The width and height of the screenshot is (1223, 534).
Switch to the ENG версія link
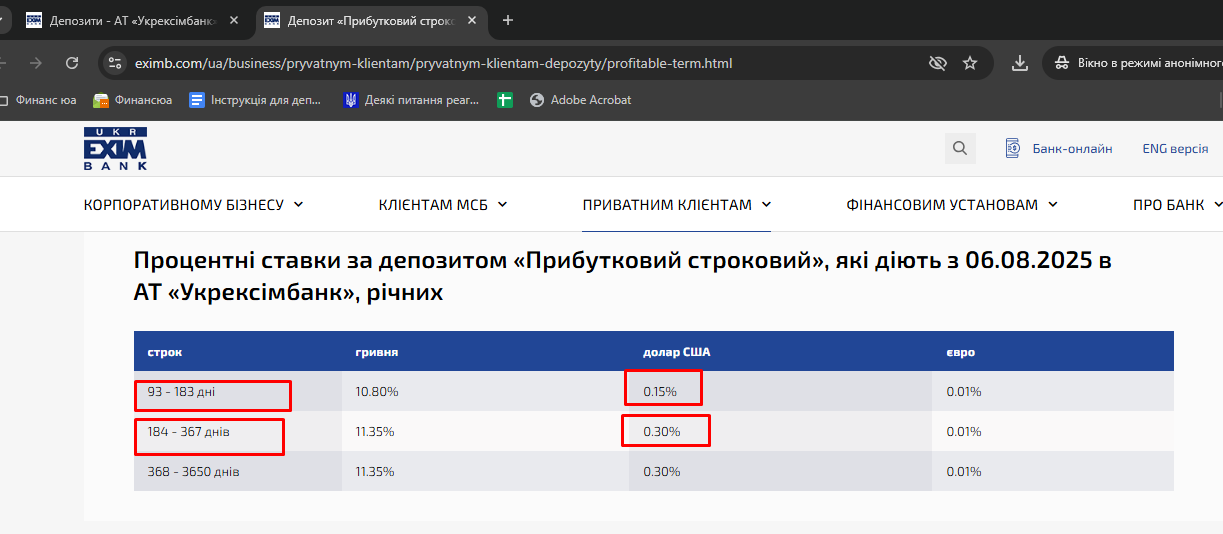coord(1175,149)
